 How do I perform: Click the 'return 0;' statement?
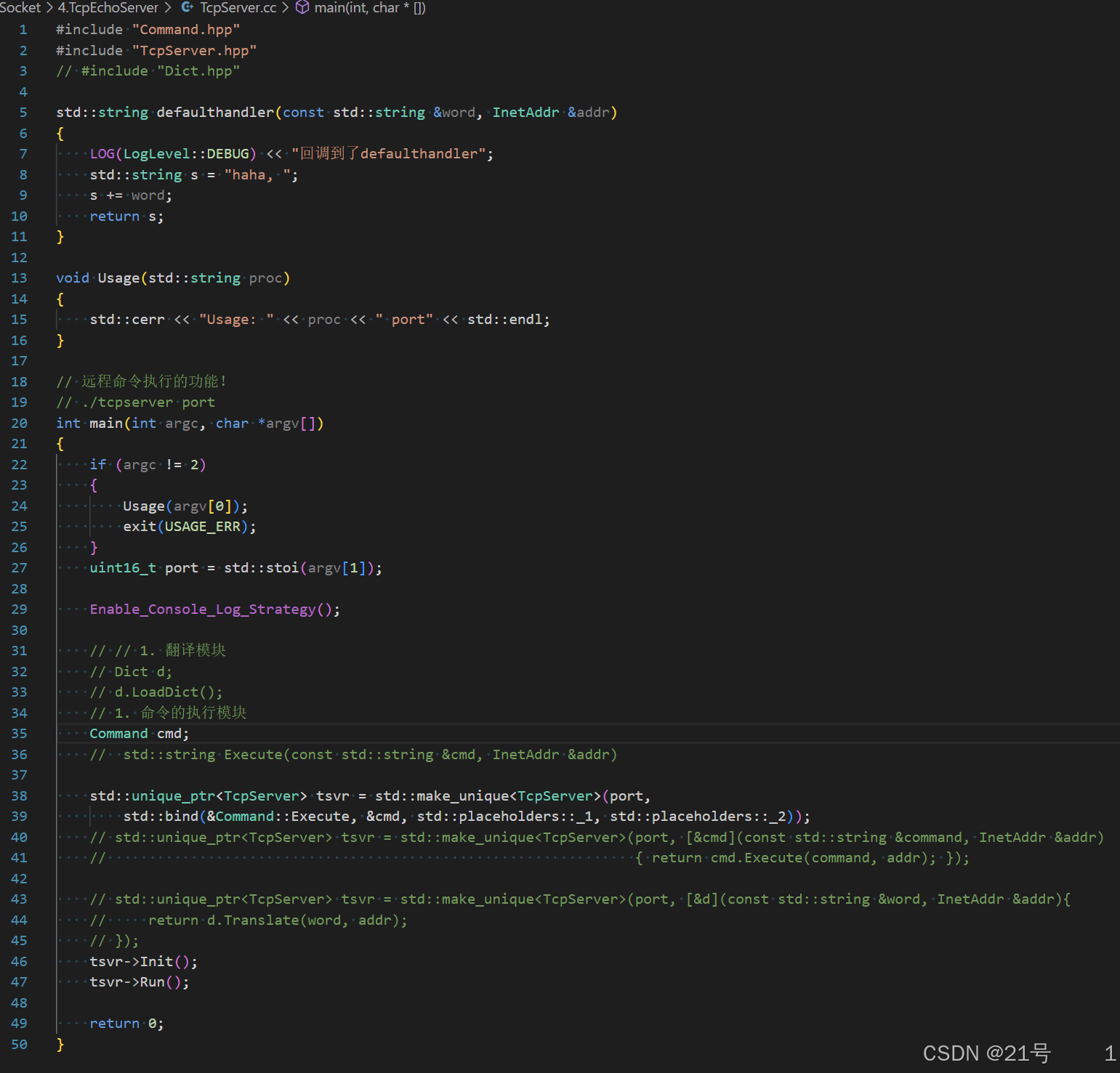click(127, 1024)
